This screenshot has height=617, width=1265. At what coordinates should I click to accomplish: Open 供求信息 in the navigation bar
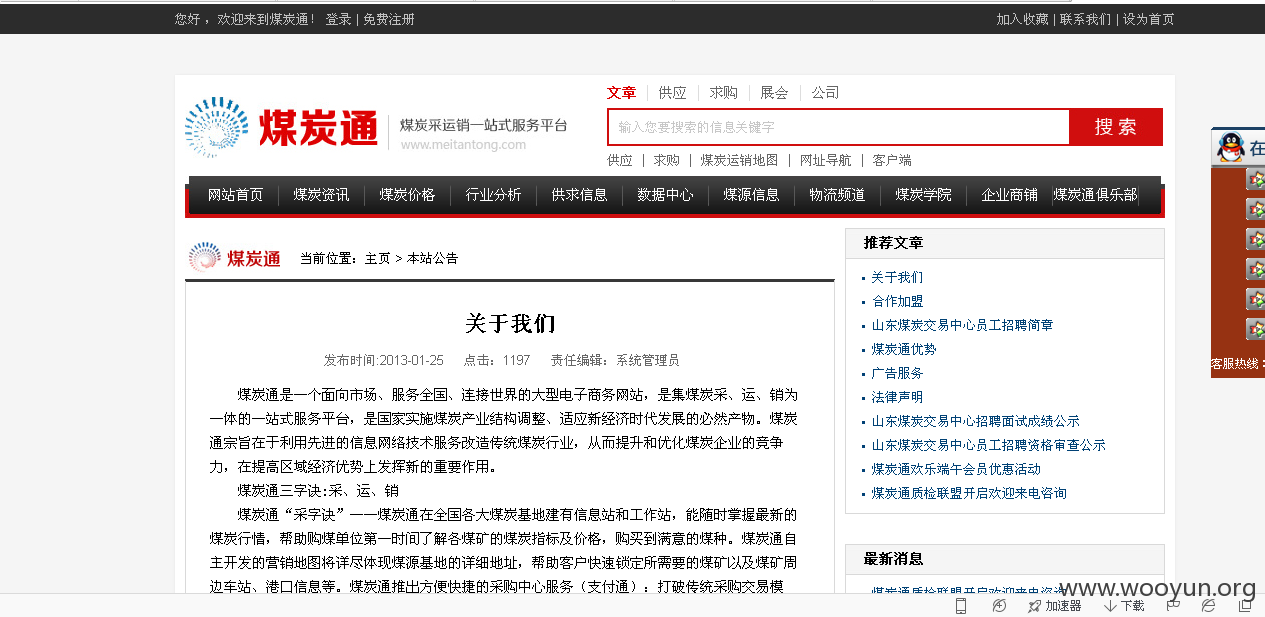click(x=579, y=195)
